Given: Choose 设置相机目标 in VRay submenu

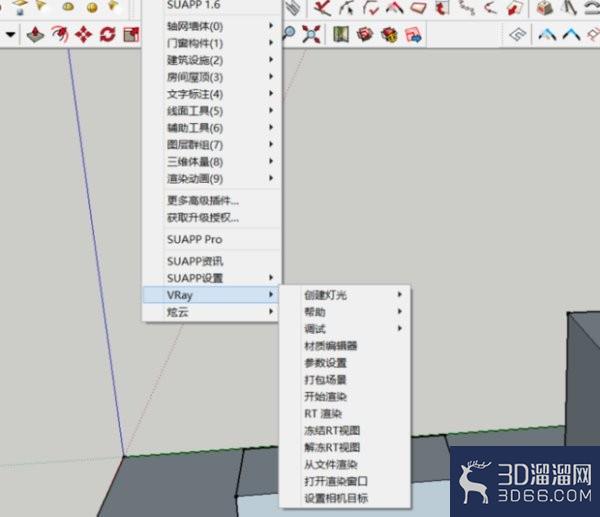Looking at the screenshot, I should (x=345, y=498).
